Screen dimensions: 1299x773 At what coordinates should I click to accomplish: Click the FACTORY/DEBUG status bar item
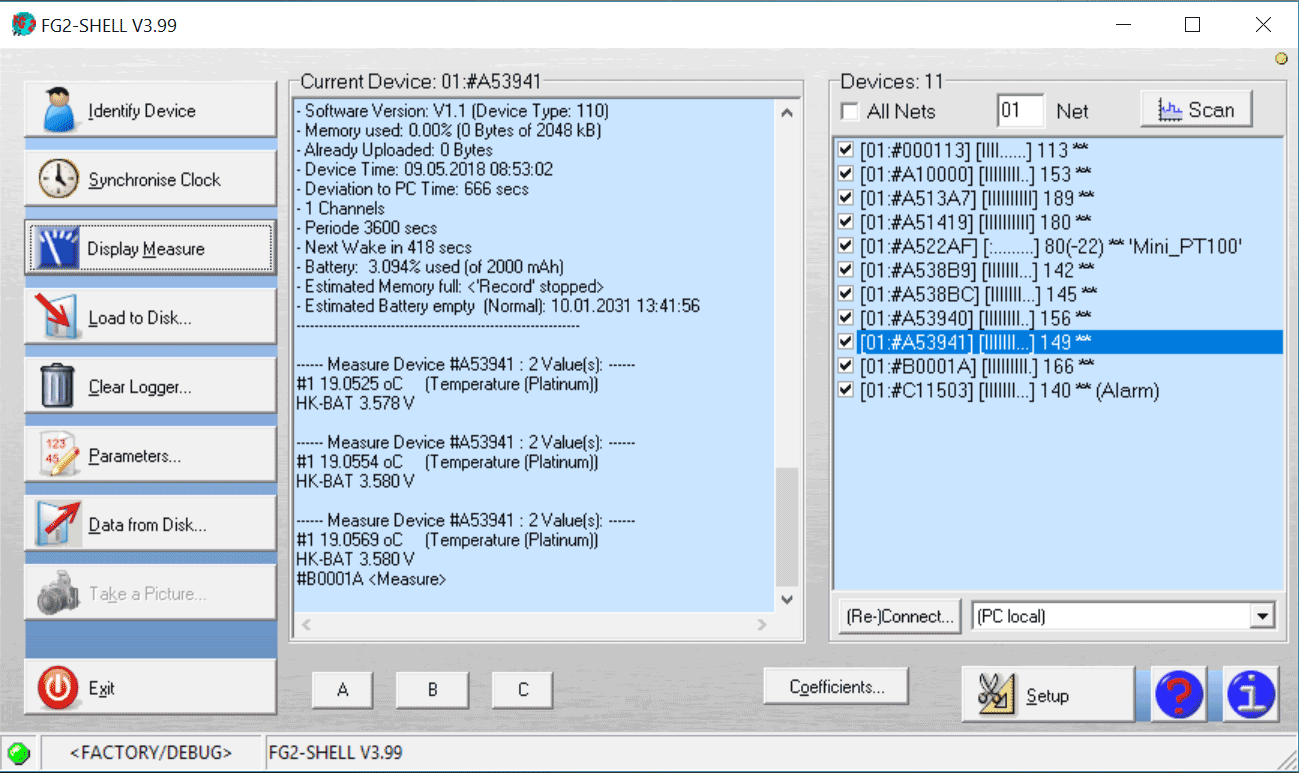click(151, 752)
